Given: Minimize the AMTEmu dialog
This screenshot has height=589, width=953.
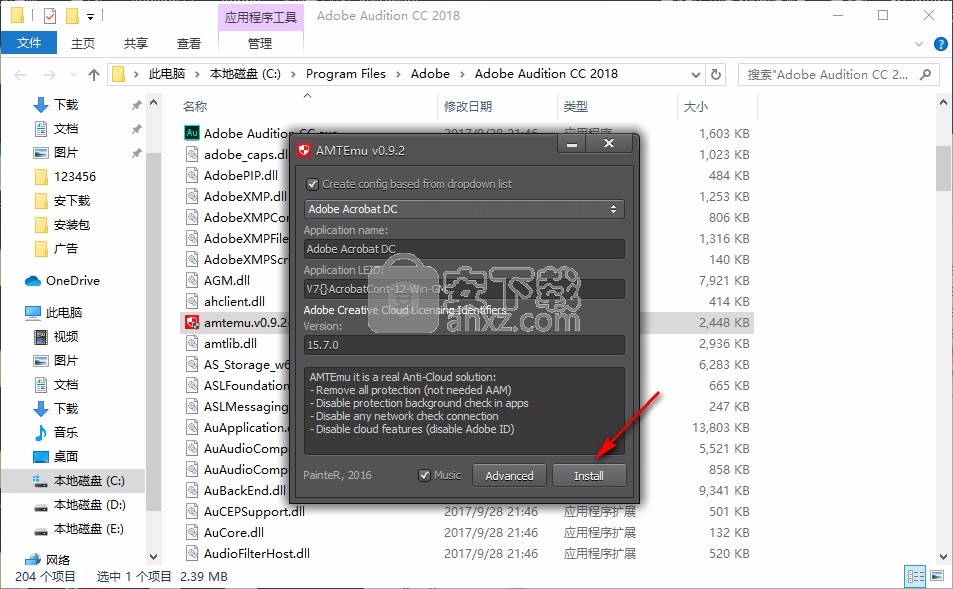Looking at the screenshot, I should point(571,144).
